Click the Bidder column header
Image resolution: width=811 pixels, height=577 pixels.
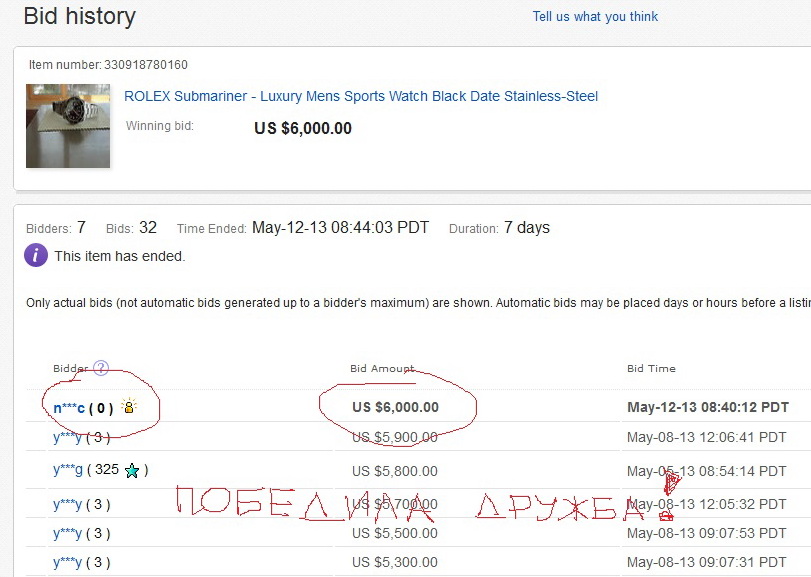pyautogui.click(x=70, y=368)
